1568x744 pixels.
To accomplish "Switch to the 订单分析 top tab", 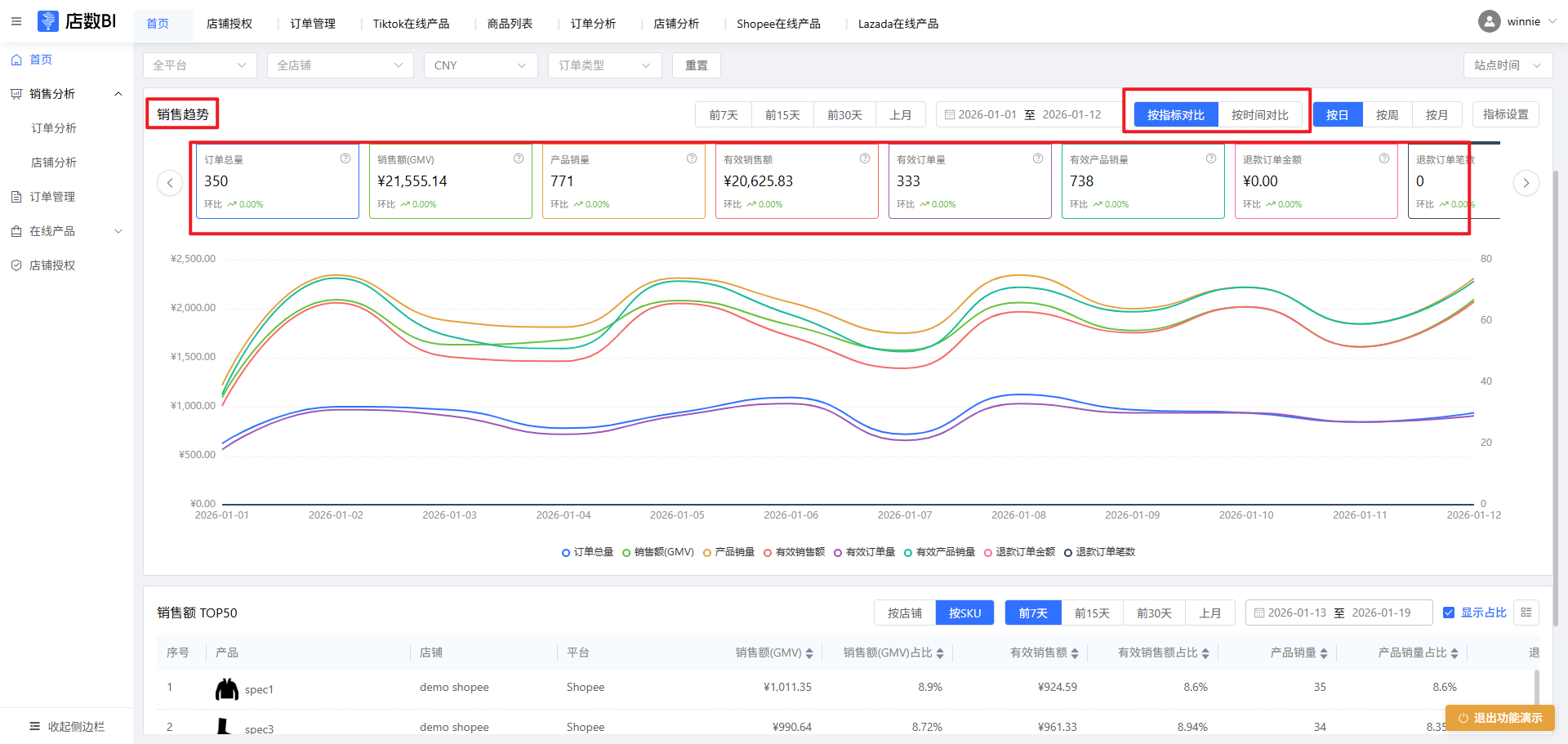I will coord(593,24).
